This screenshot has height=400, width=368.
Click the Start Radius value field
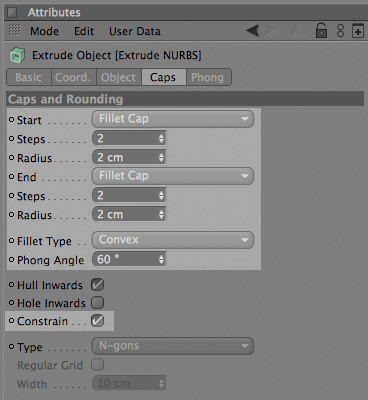click(x=129, y=157)
